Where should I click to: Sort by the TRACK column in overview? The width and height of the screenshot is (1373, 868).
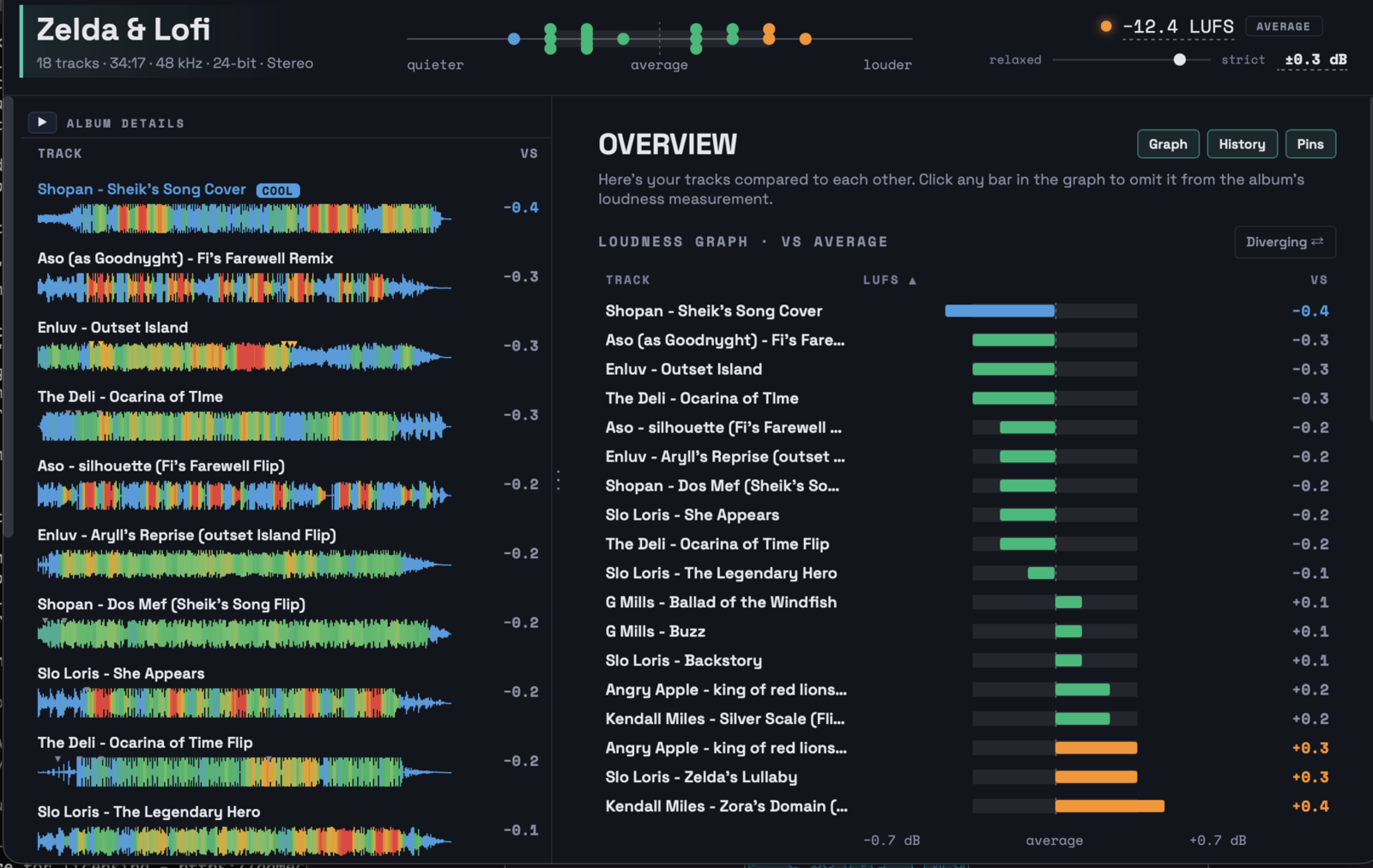[627, 280]
